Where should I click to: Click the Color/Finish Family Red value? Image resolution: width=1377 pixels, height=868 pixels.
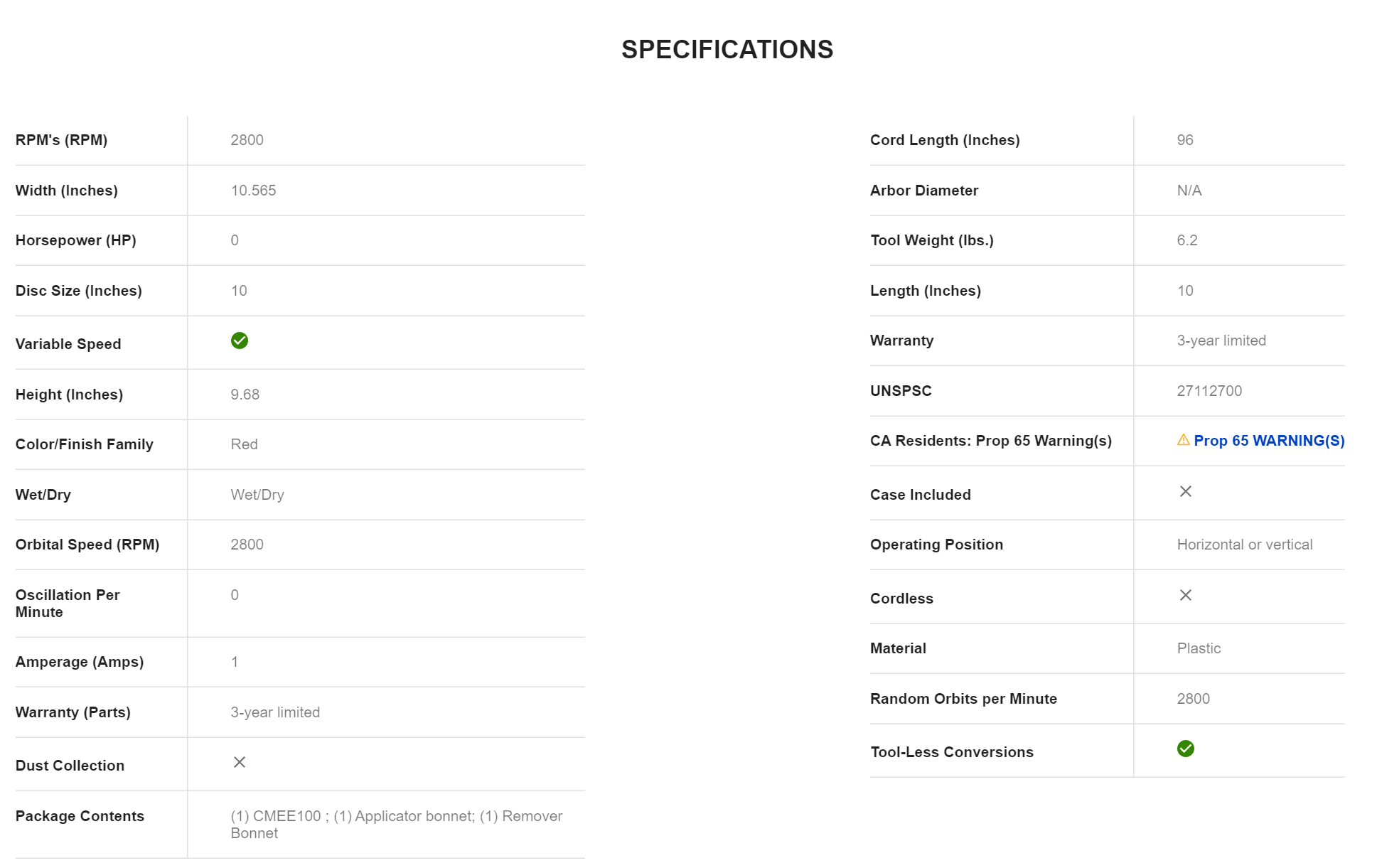(x=244, y=444)
